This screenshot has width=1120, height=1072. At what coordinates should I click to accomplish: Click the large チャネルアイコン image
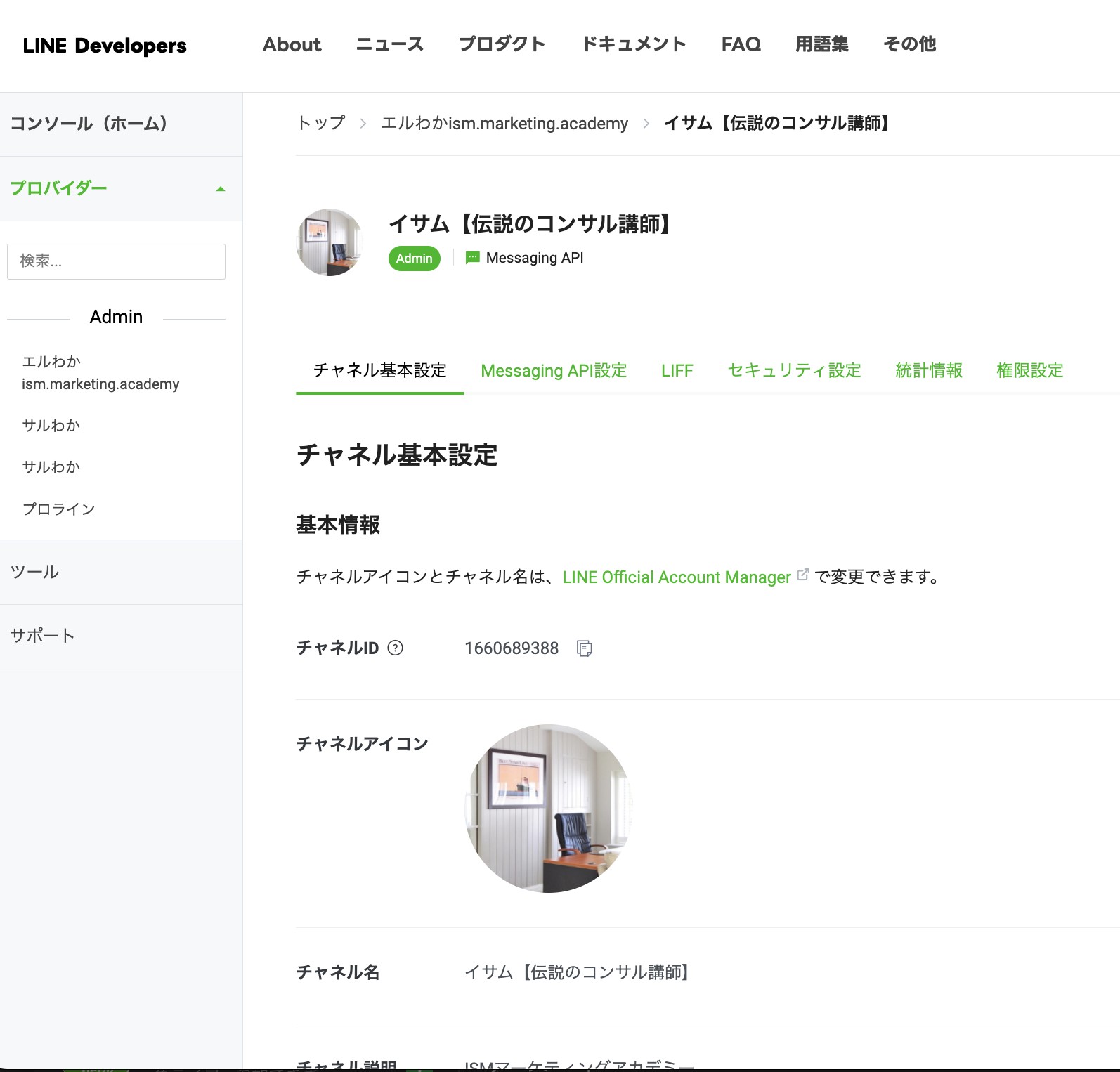[549, 809]
